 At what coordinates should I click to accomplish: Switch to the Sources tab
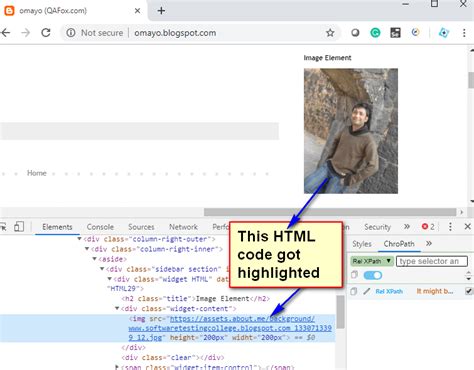(141, 227)
